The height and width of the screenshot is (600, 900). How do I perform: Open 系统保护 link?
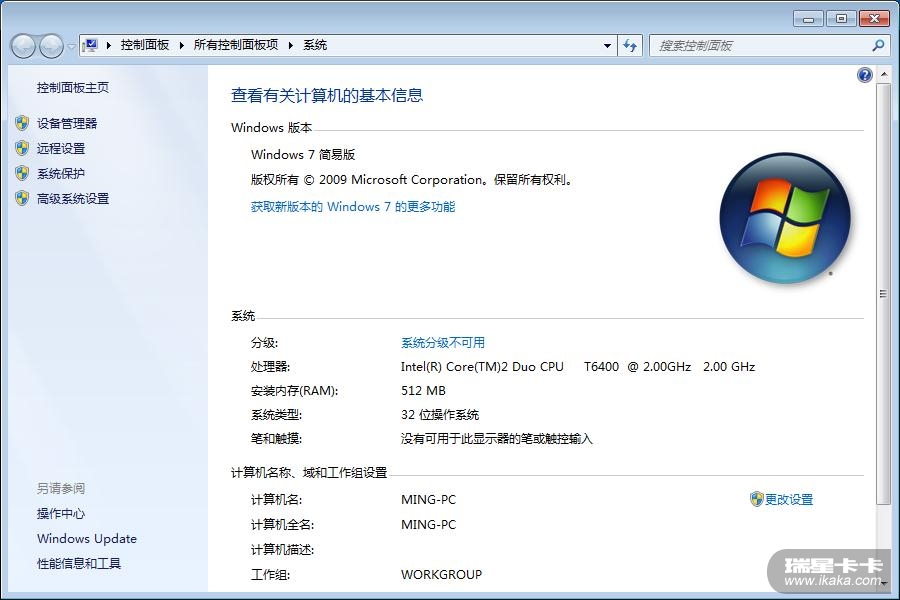click(61, 173)
